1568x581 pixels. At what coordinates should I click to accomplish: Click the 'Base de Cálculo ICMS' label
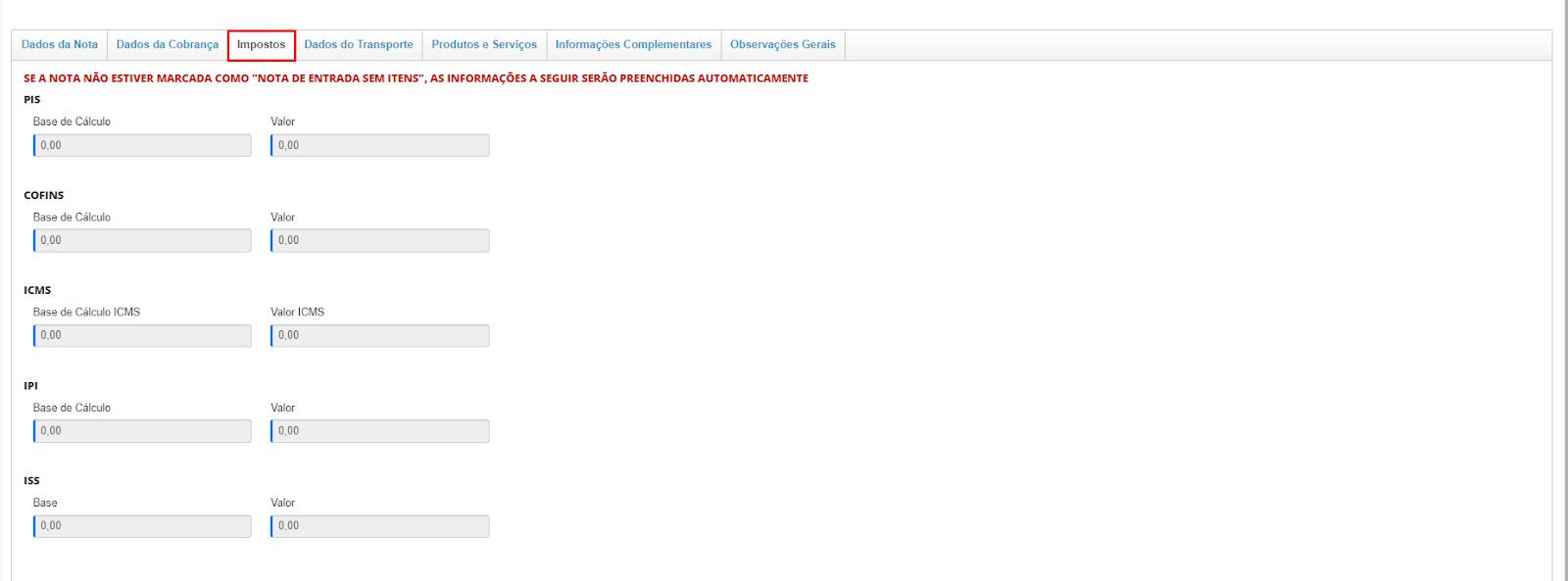[x=86, y=313]
